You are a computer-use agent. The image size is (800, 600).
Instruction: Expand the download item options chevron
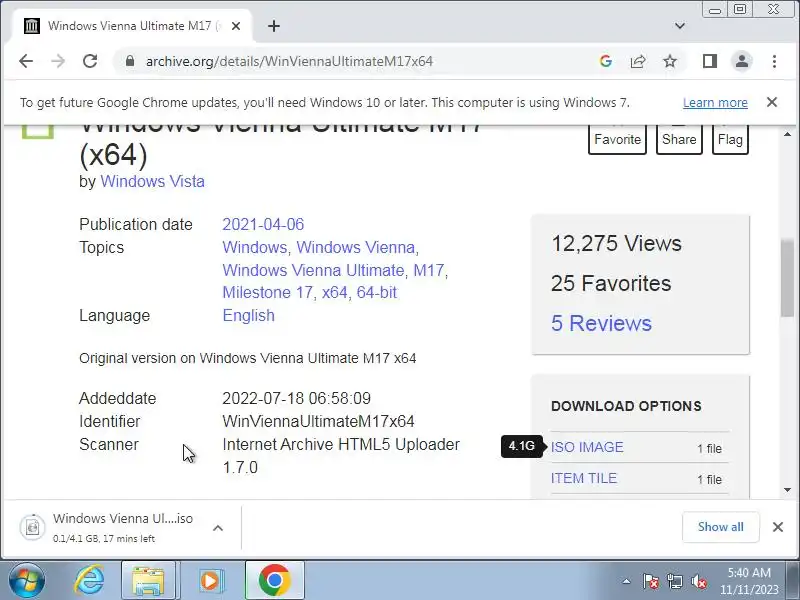point(218,528)
